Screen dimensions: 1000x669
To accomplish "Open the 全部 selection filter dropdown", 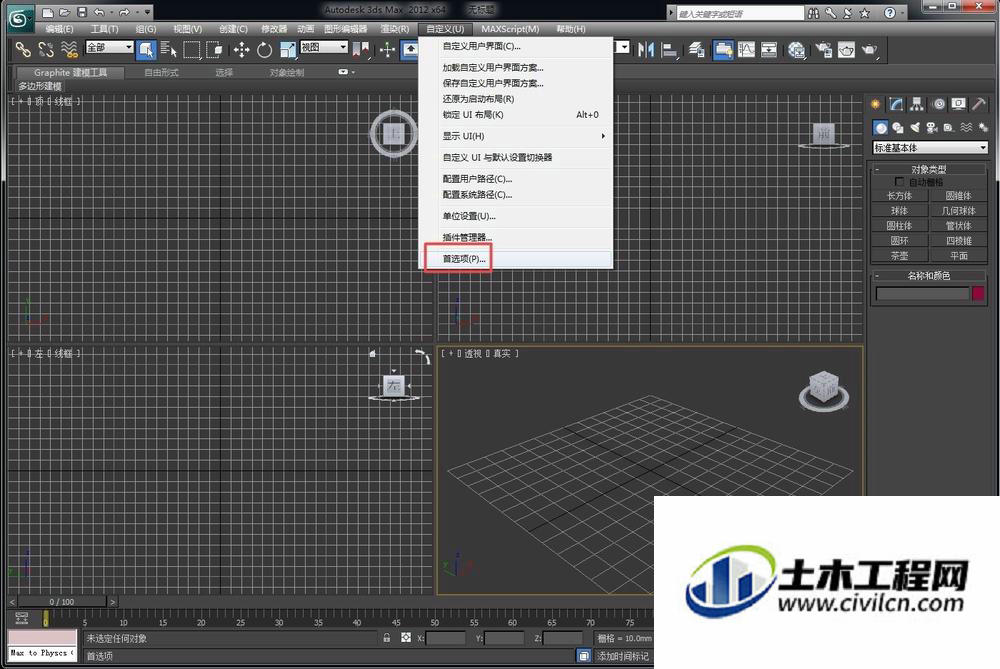I will [x=110, y=47].
